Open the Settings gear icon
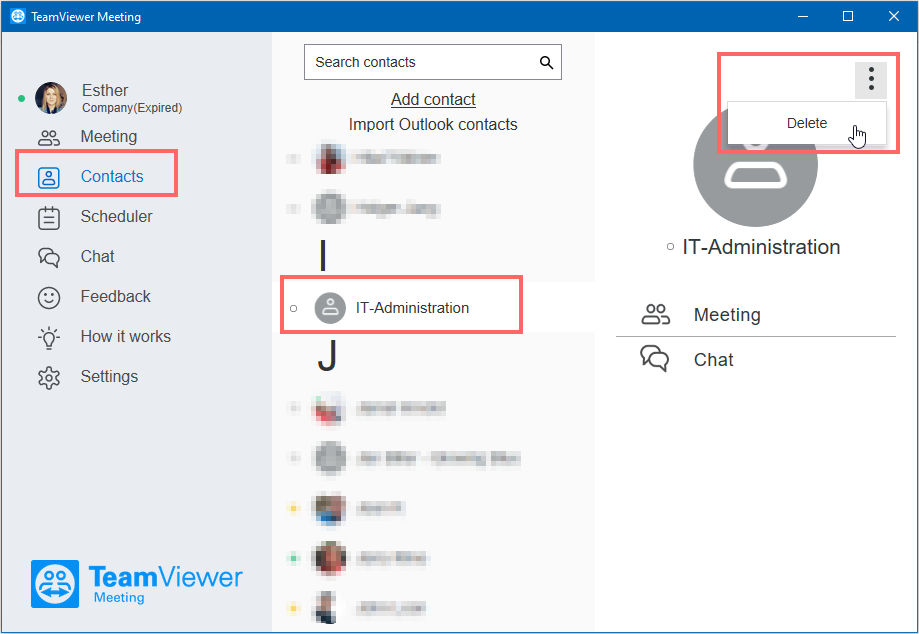This screenshot has height=634, width=919. click(x=49, y=378)
